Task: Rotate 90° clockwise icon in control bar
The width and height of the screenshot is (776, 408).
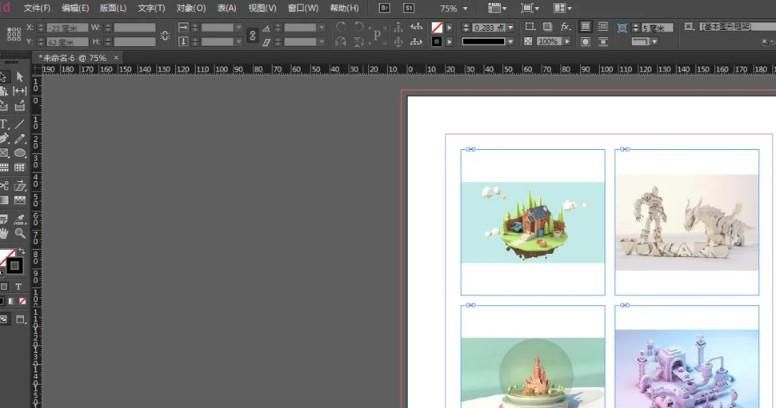Action: [341, 27]
